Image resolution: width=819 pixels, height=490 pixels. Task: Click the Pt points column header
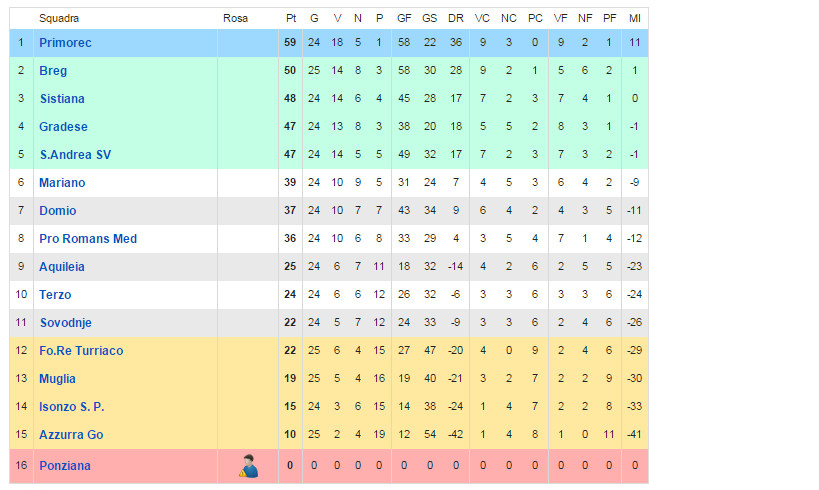click(290, 18)
